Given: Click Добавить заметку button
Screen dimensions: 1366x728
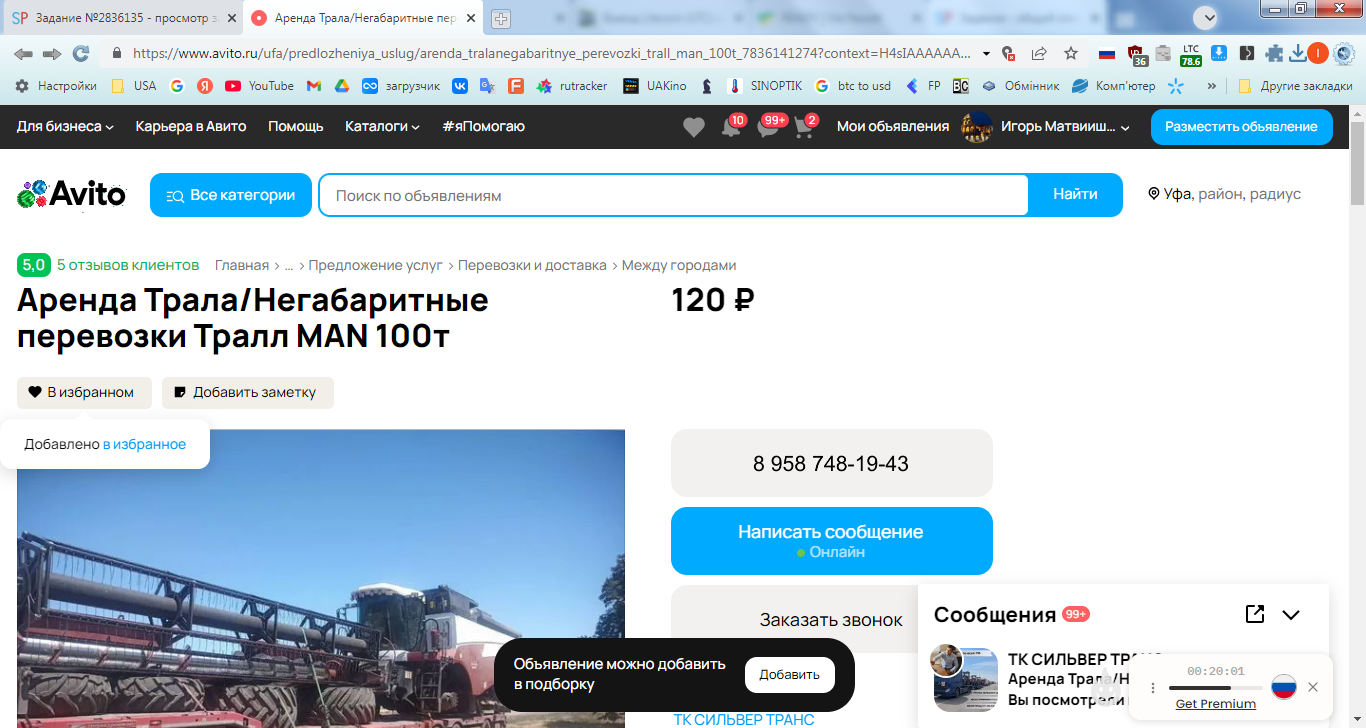Looking at the screenshot, I should click(x=248, y=393).
